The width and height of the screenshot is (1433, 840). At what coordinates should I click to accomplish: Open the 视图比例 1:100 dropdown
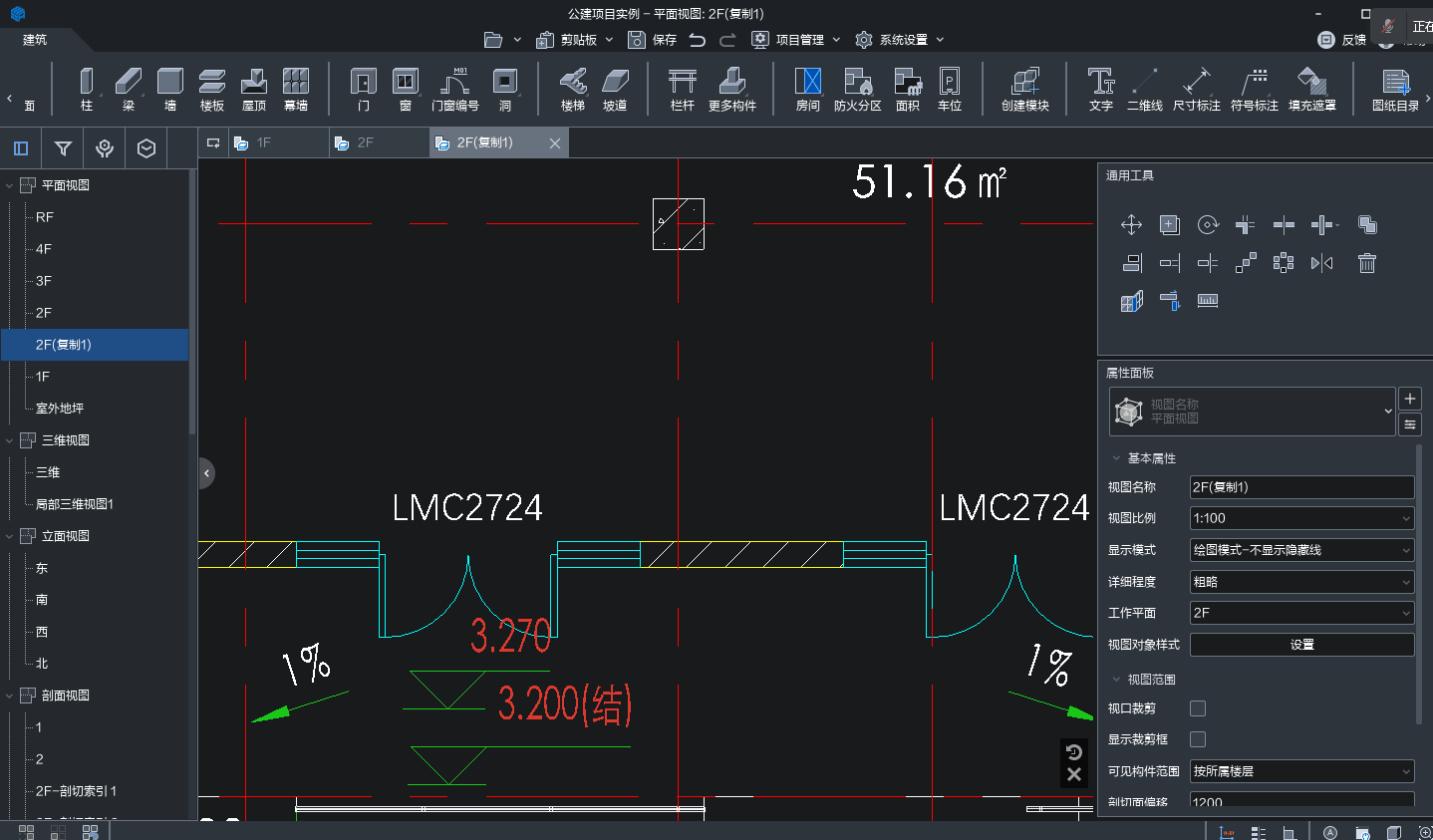click(1301, 518)
